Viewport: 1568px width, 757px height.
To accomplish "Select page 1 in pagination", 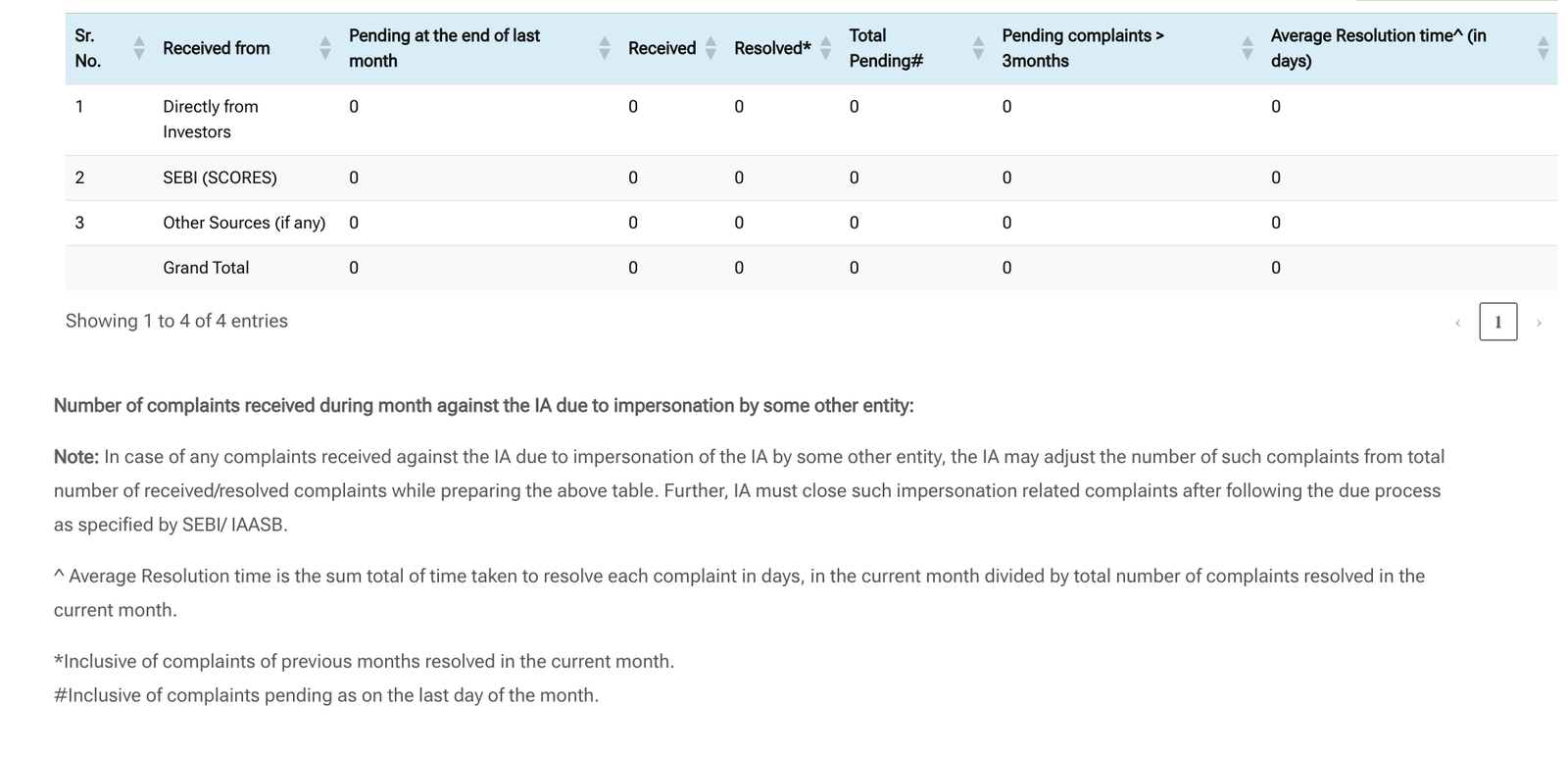I will pos(1497,322).
